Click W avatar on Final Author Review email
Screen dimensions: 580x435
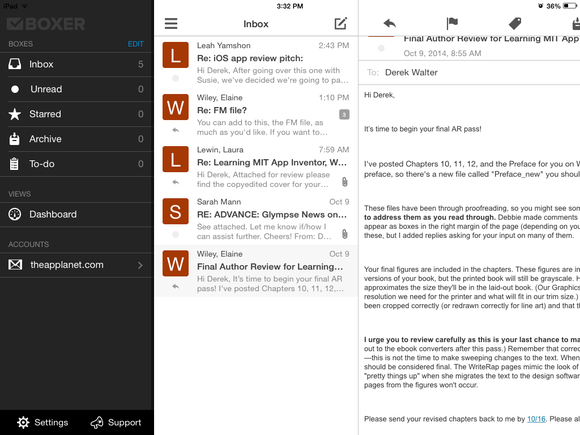click(175, 263)
